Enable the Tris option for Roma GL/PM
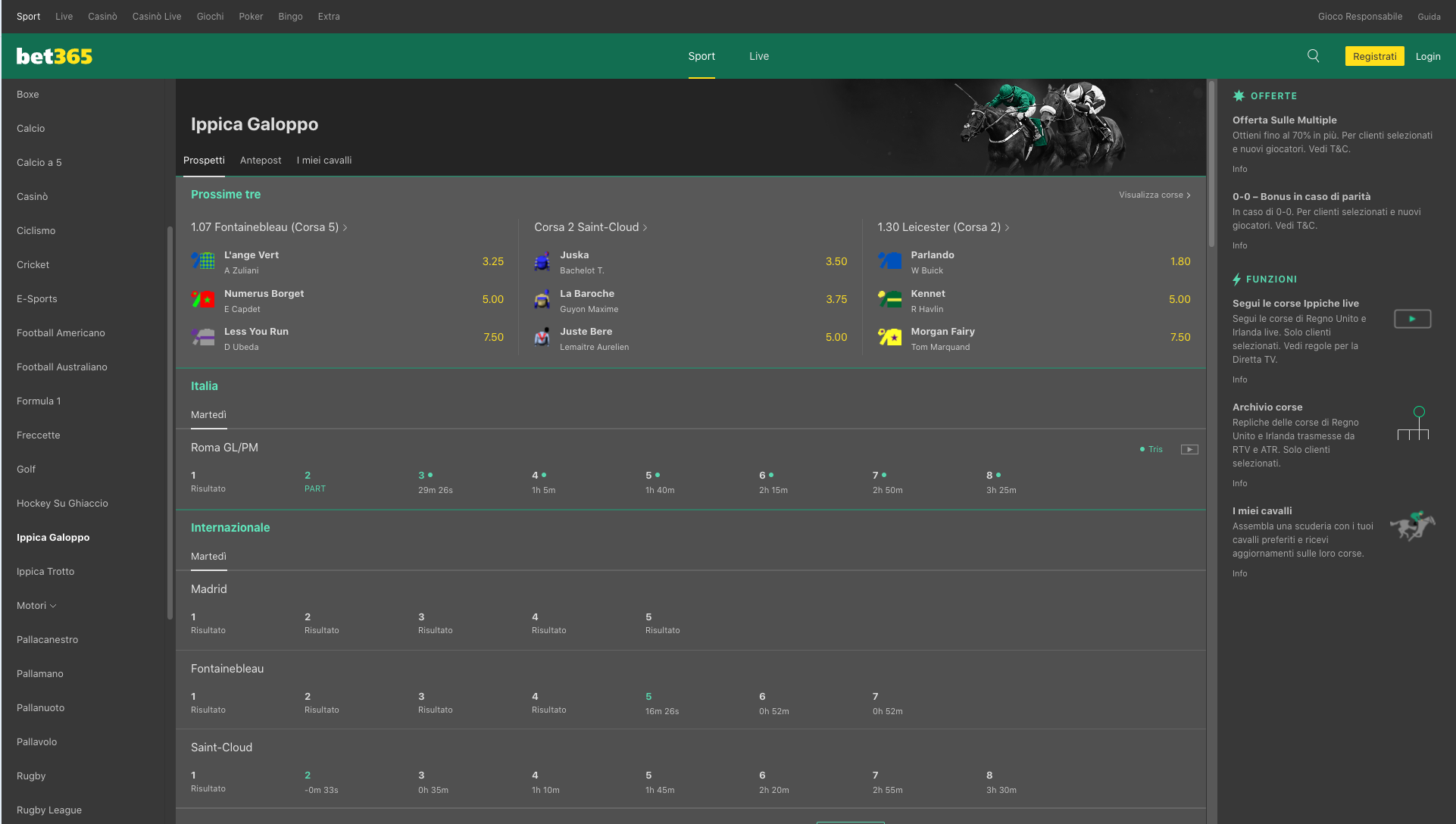Viewport: 1456px width, 824px height. (x=1151, y=449)
